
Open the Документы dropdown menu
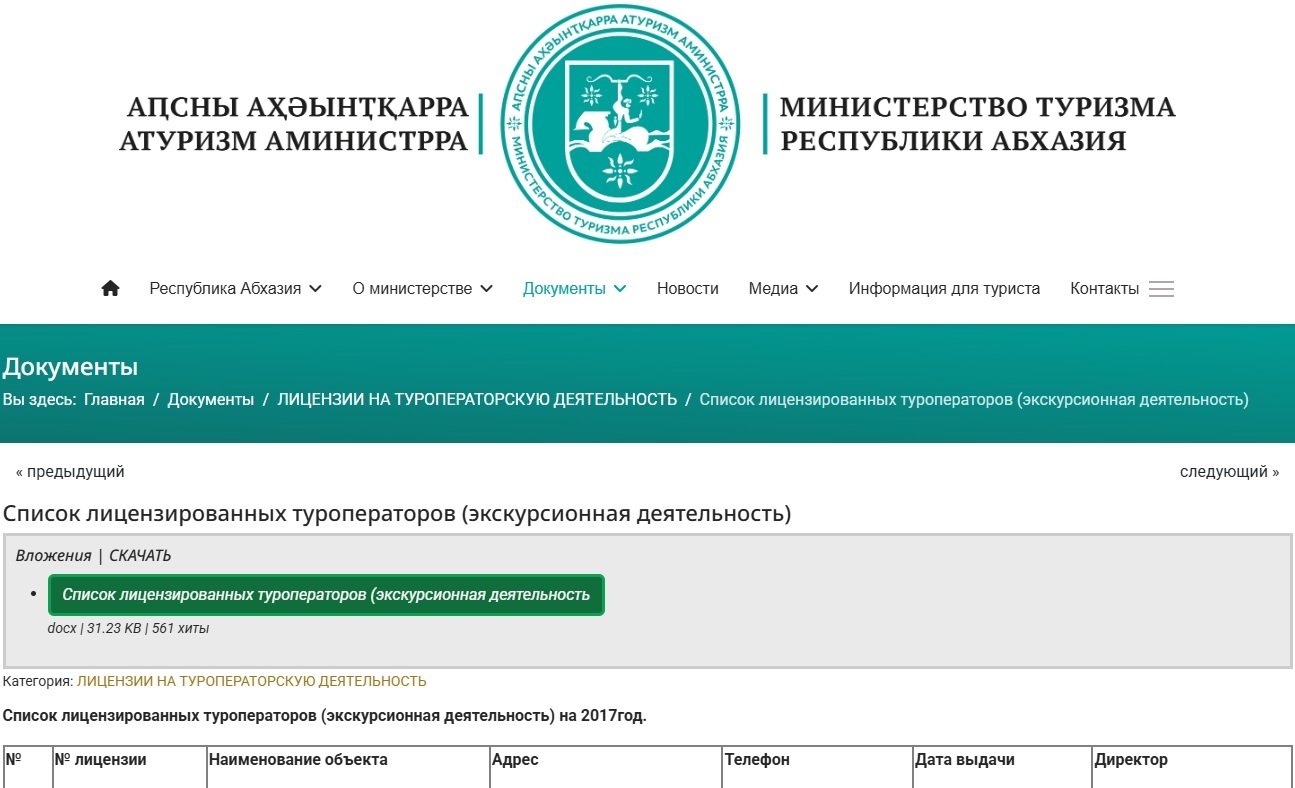pos(574,289)
